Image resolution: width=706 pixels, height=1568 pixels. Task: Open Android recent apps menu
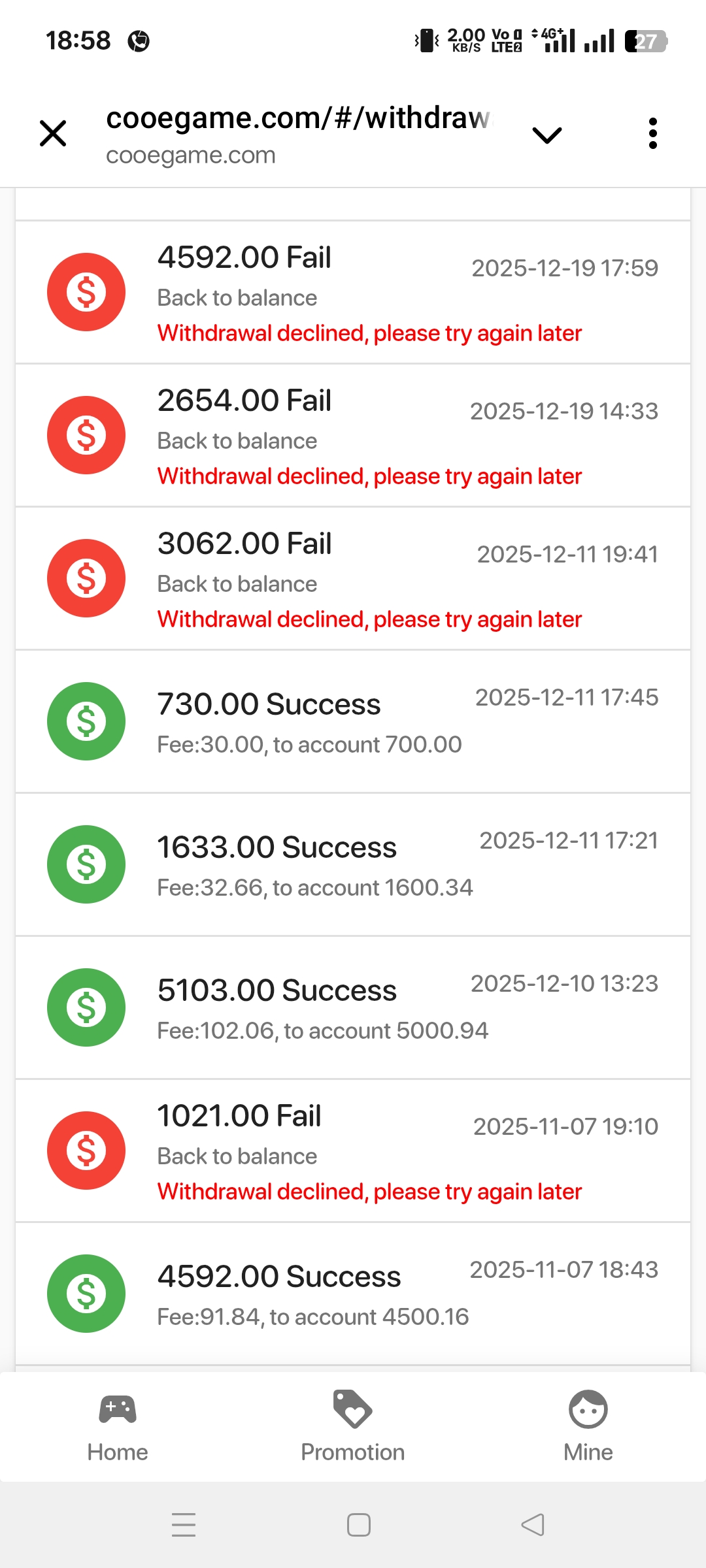point(184,1525)
